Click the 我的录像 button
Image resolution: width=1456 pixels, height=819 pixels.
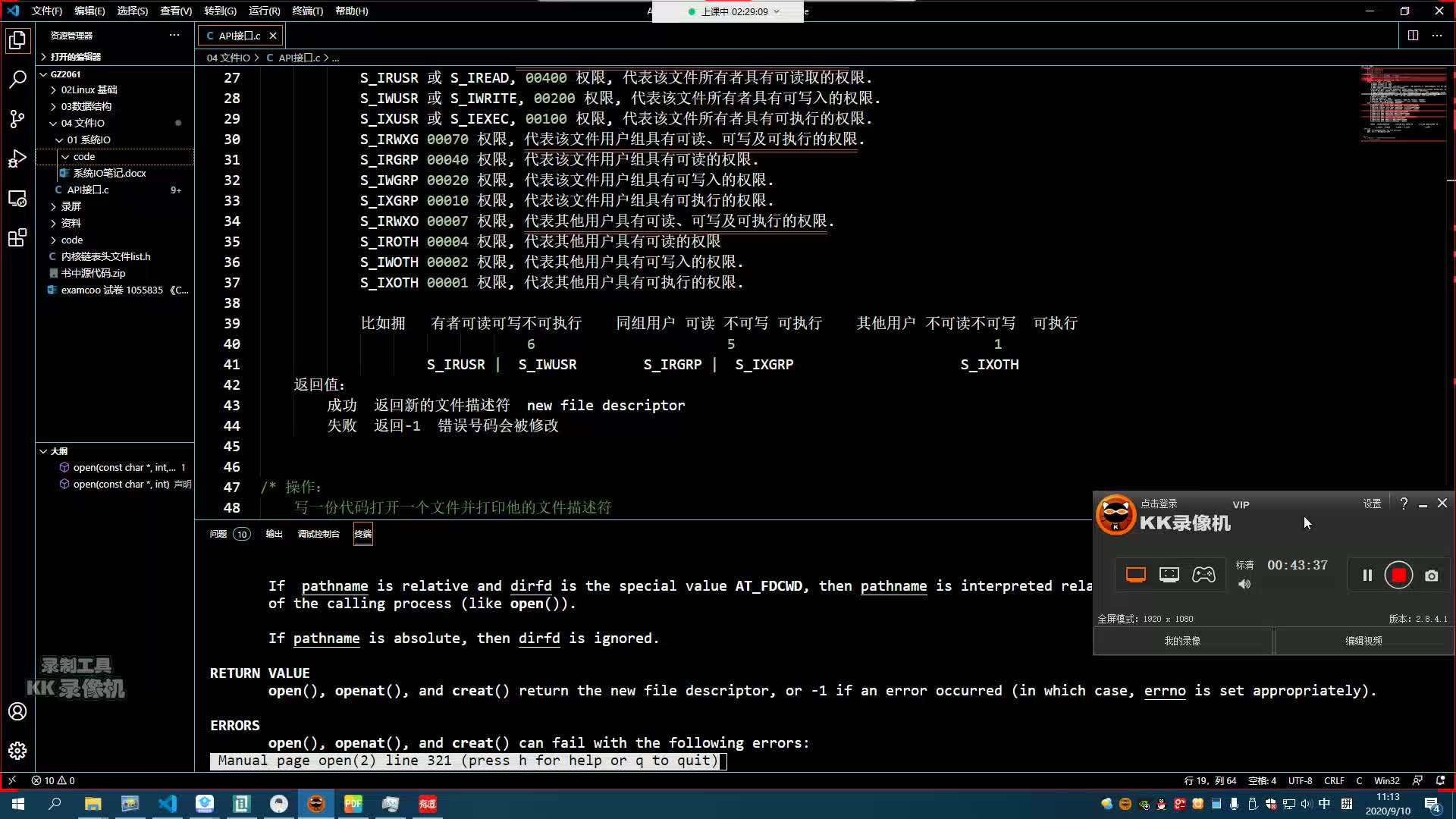pos(1182,641)
